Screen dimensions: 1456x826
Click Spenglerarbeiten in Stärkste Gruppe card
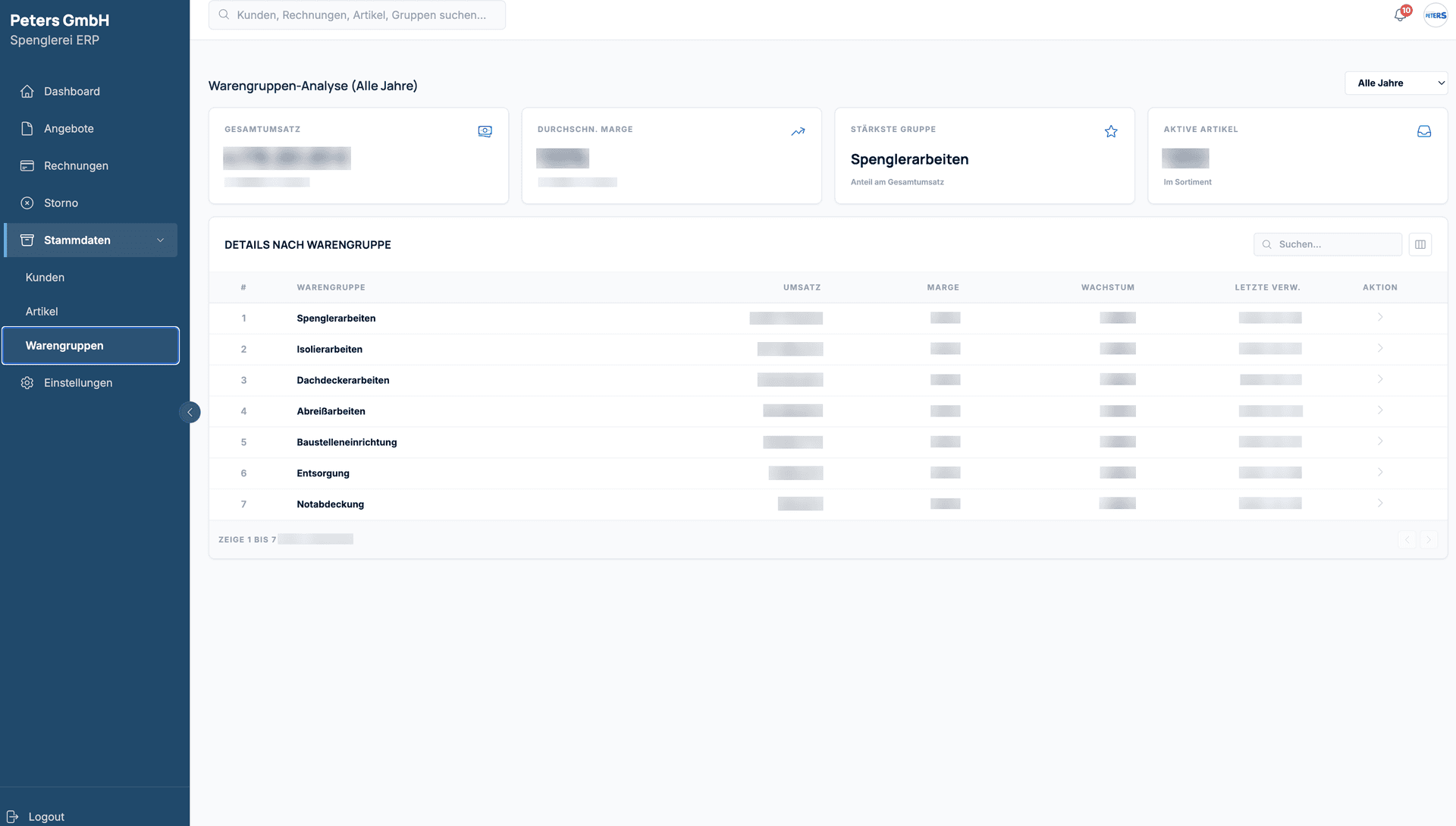(x=909, y=159)
